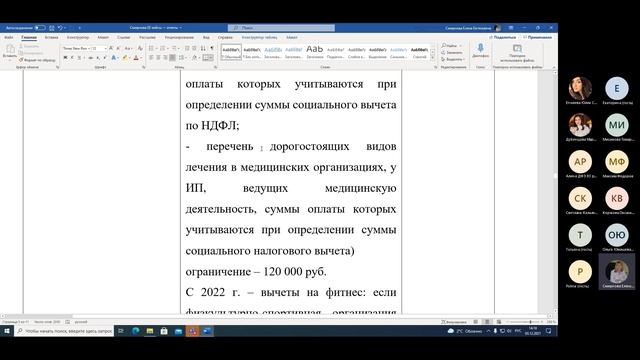
Task: Click the Sort icon in Paragraph group
Action: [203, 48]
